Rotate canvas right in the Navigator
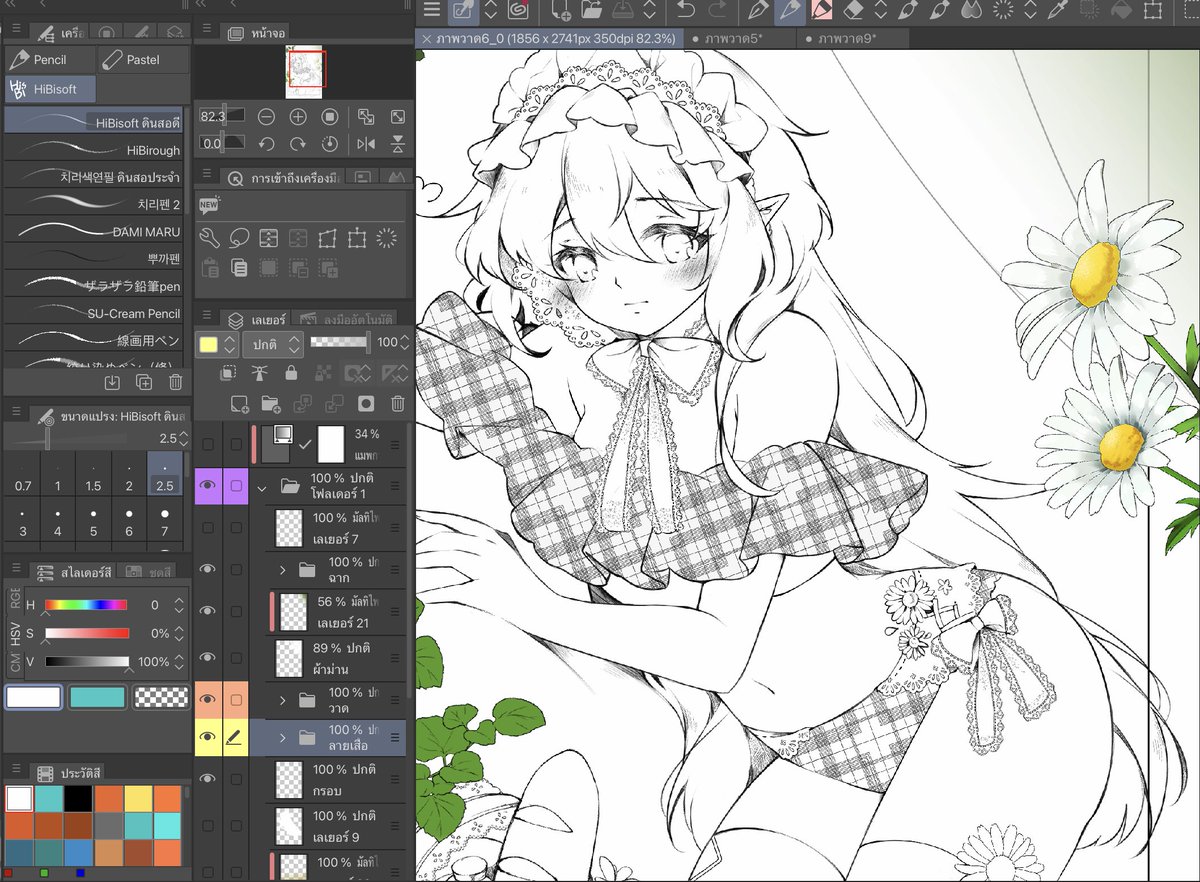Screen dimensions: 1200x882 click(x=298, y=143)
